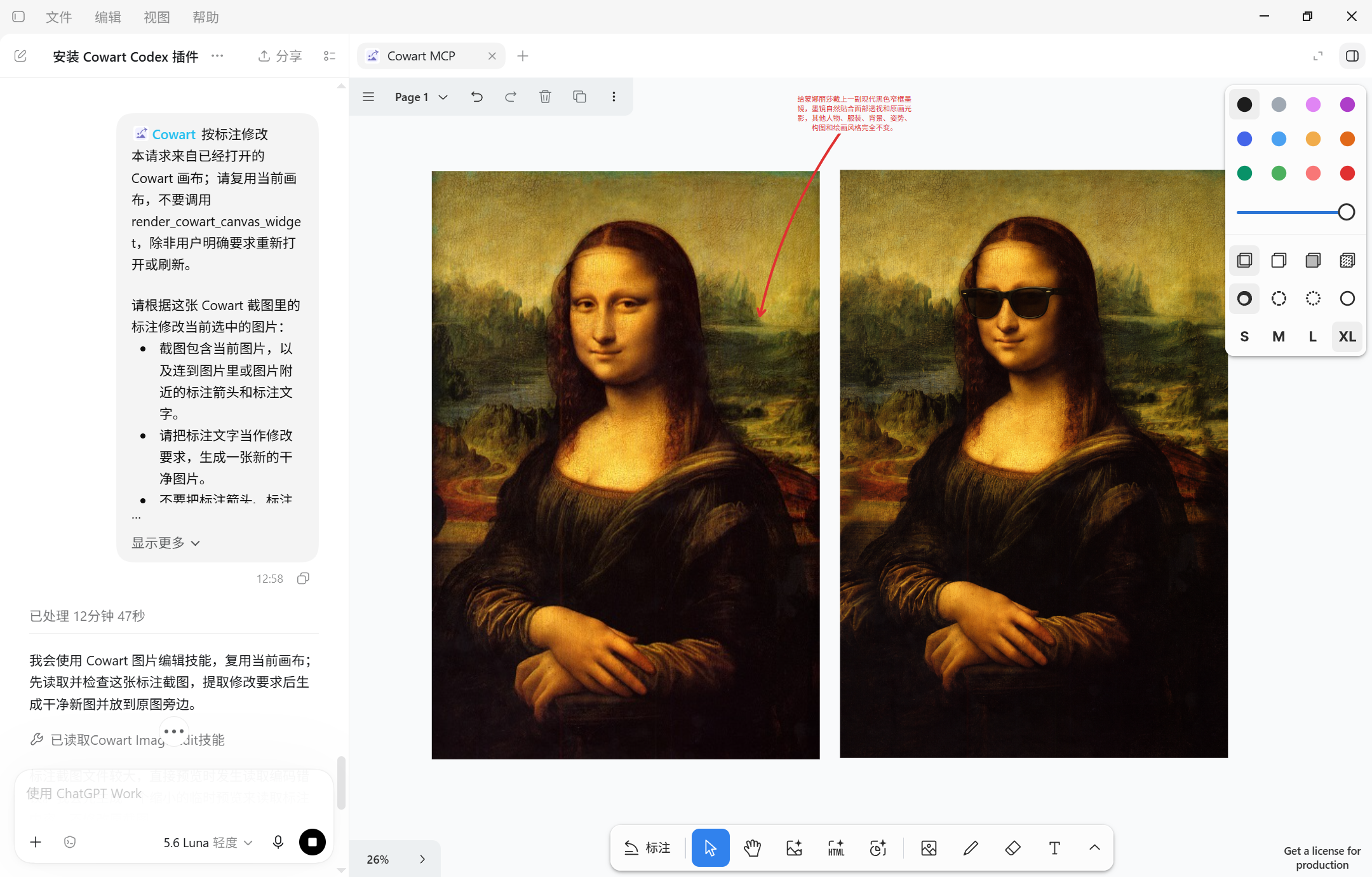The width and height of the screenshot is (1372, 877).
Task: Expand message with 显示更多
Action: tap(166, 543)
